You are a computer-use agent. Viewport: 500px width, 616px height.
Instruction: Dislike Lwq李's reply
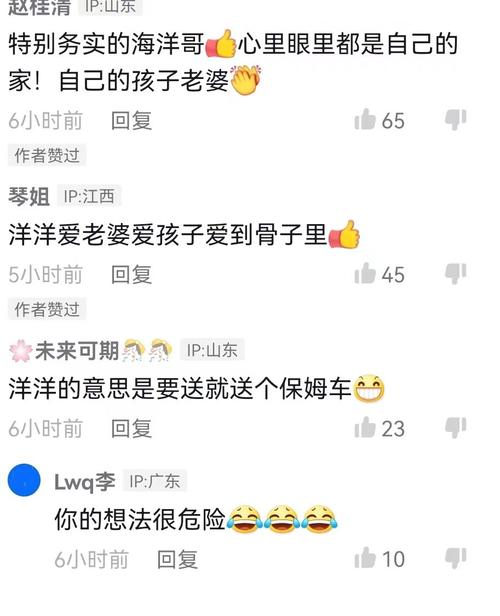[456, 558]
